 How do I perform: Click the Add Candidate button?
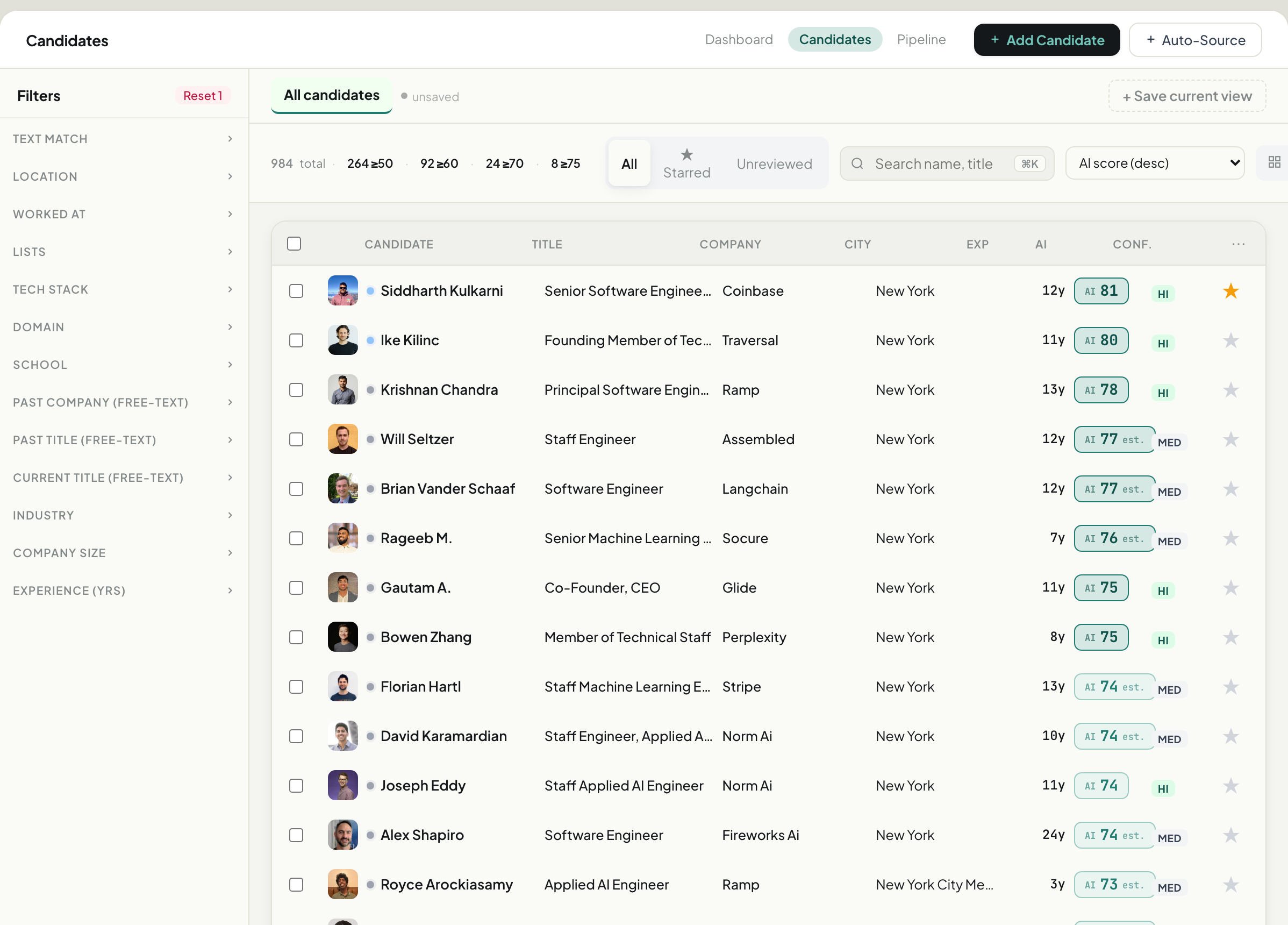click(x=1046, y=40)
